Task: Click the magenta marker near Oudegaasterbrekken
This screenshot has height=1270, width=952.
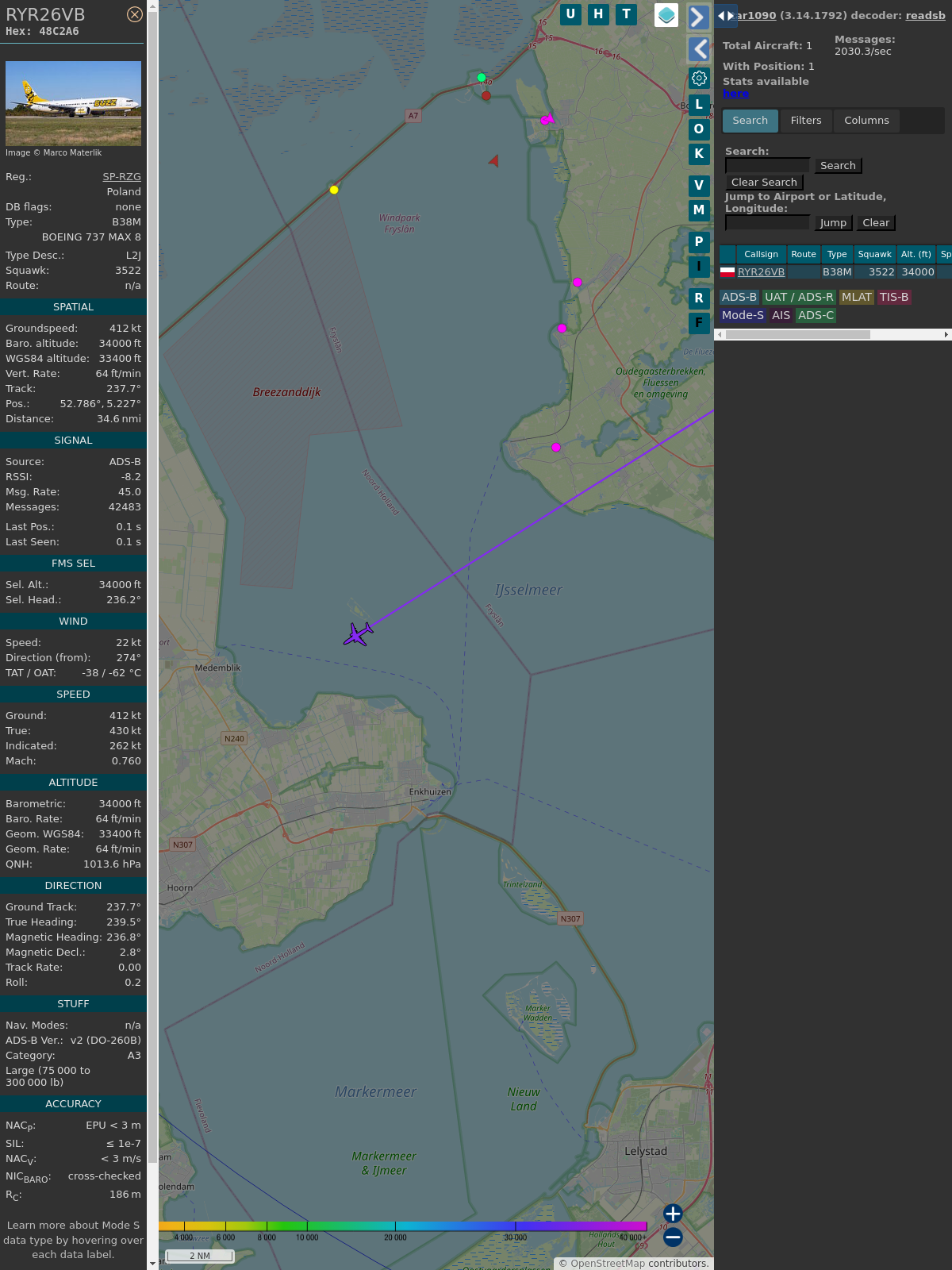Action: (x=562, y=328)
